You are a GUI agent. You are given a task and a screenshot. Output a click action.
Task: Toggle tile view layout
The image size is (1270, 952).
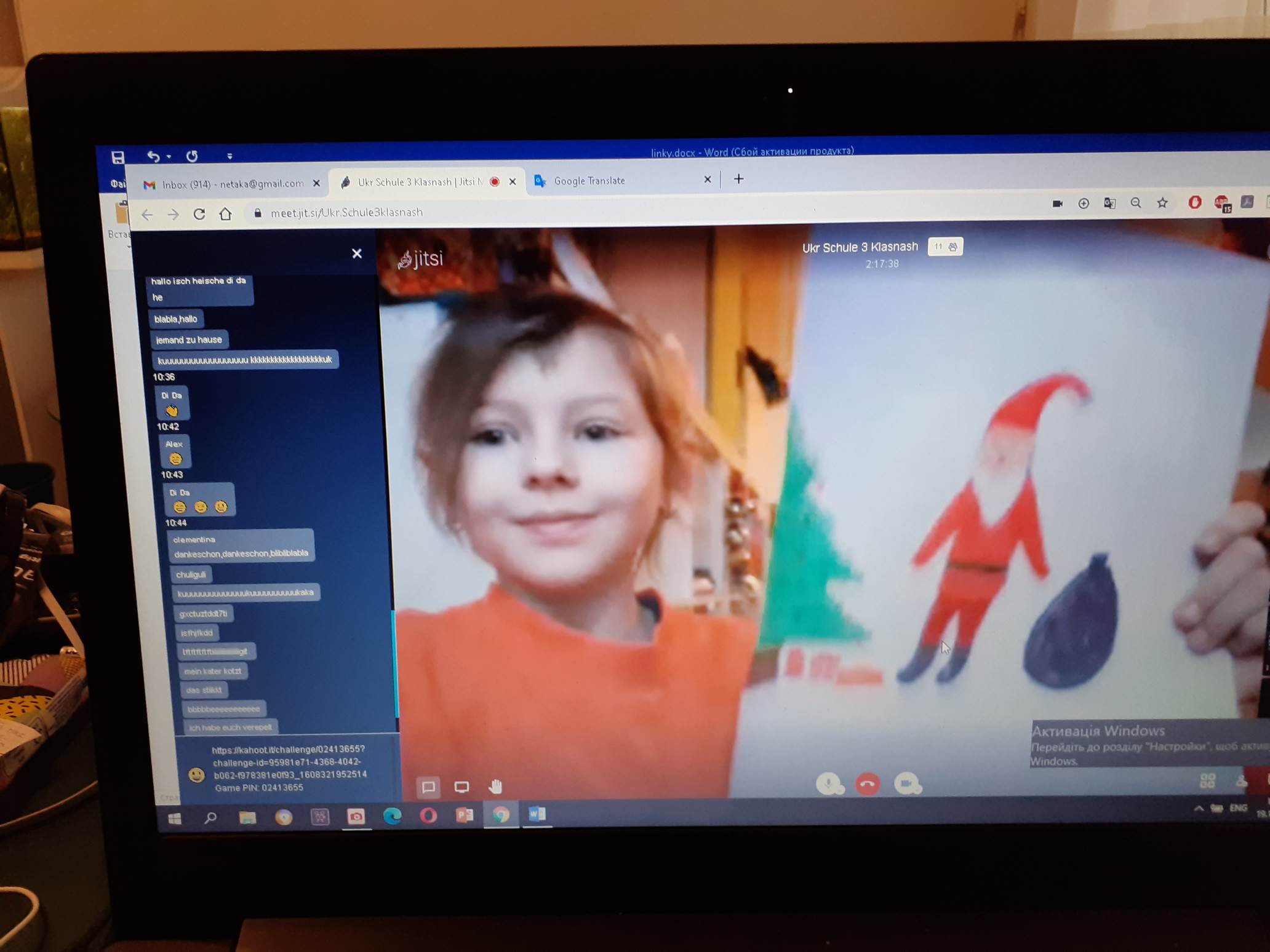point(1207,780)
